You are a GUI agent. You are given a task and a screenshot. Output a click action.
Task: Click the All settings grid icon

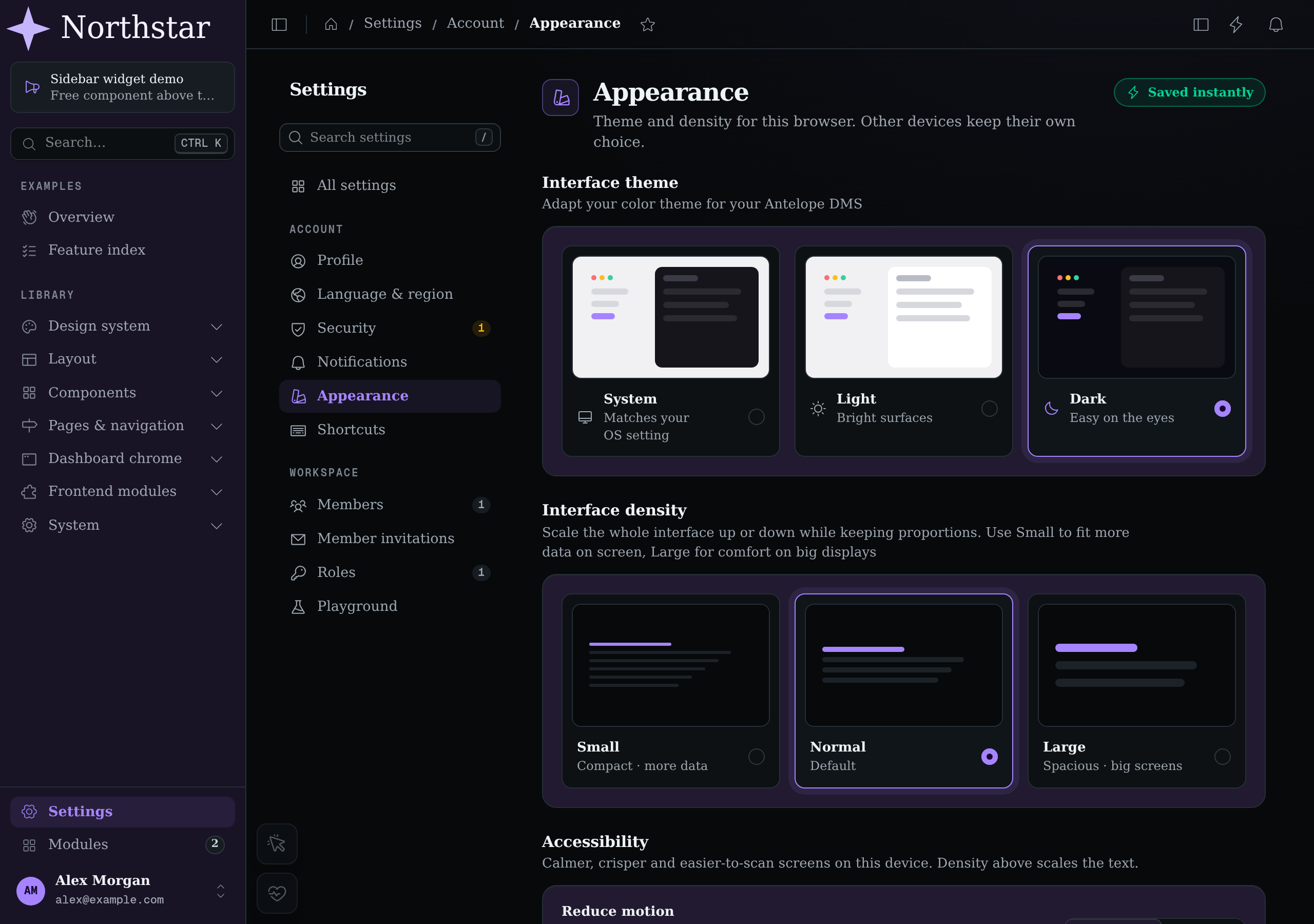tap(298, 186)
